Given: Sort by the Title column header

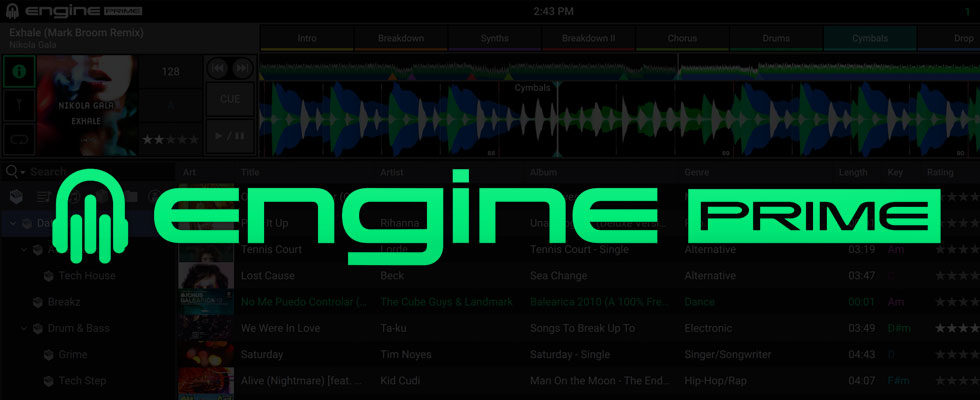Looking at the screenshot, I should [x=250, y=172].
